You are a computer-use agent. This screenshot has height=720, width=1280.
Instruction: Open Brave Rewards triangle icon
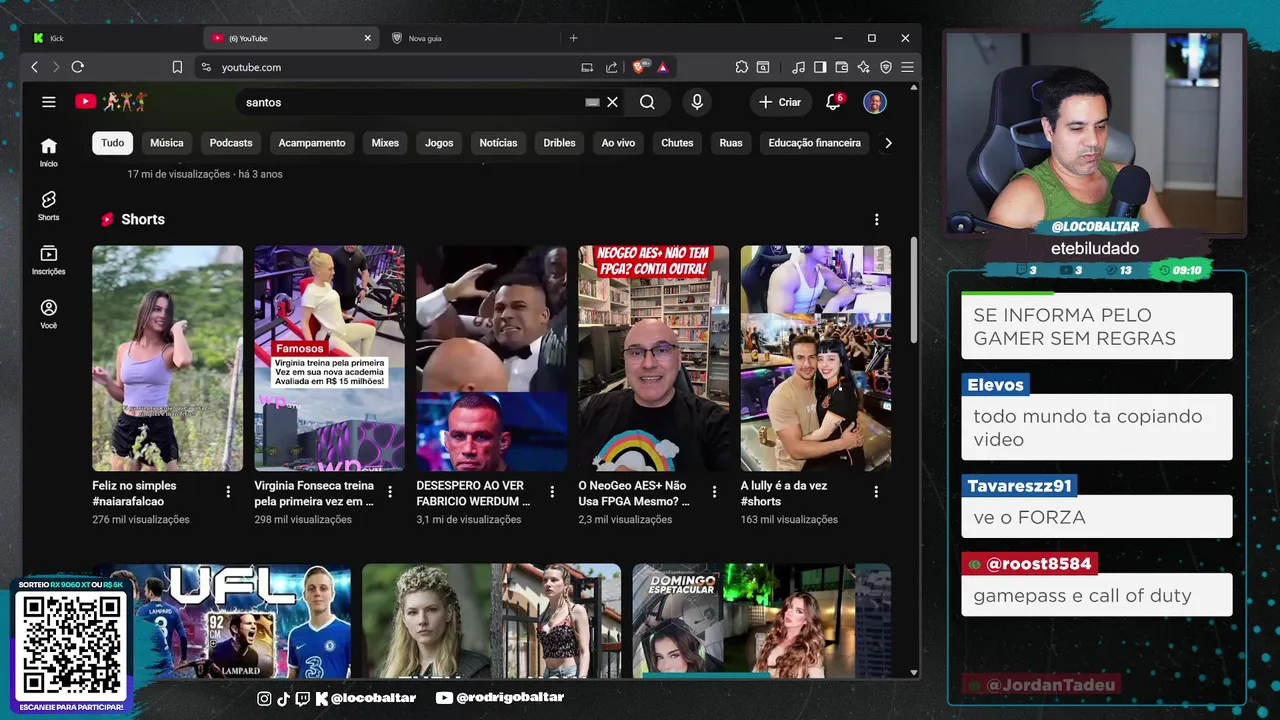(x=662, y=67)
